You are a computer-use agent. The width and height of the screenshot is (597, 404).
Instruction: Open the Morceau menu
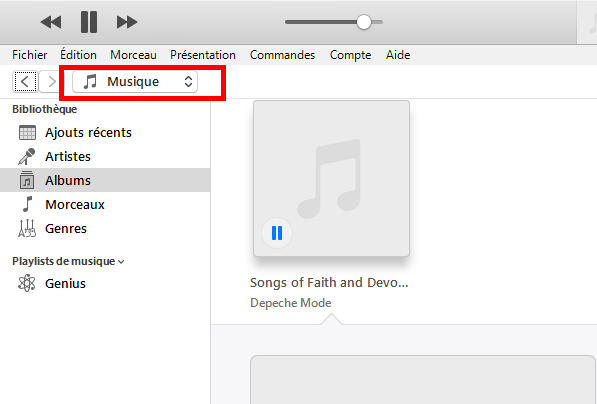pos(133,55)
